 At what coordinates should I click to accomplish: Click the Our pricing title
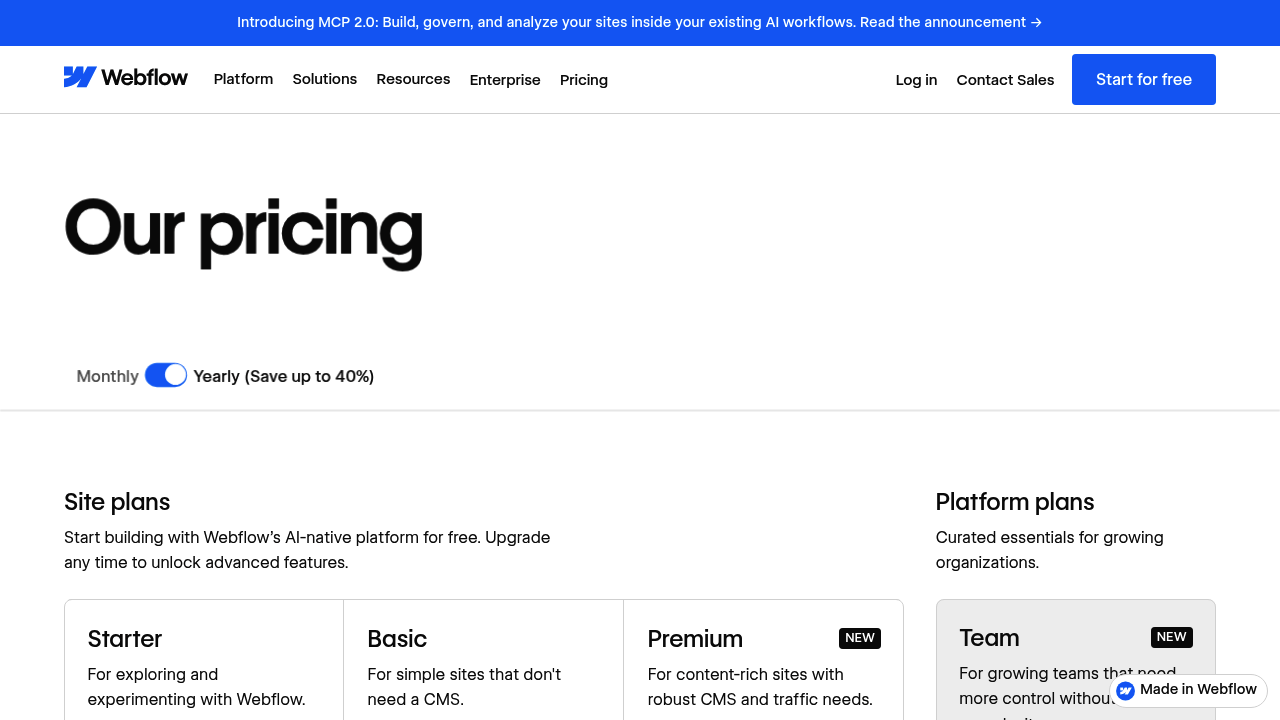point(244,232)
